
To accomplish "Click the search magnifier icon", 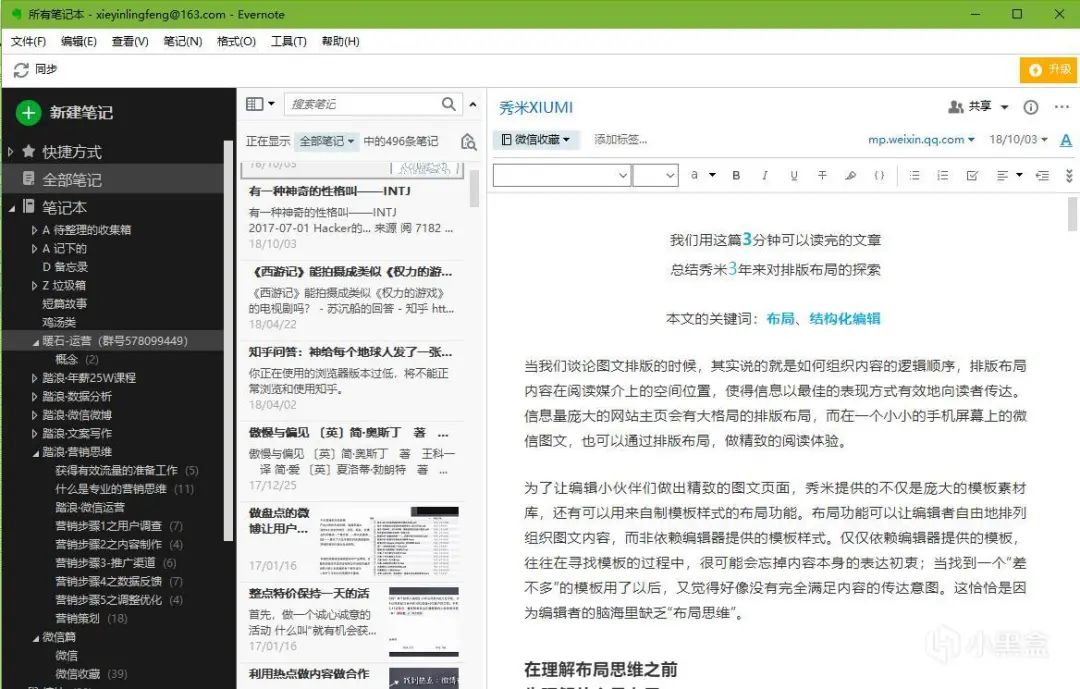I will (x=448, y=104).
